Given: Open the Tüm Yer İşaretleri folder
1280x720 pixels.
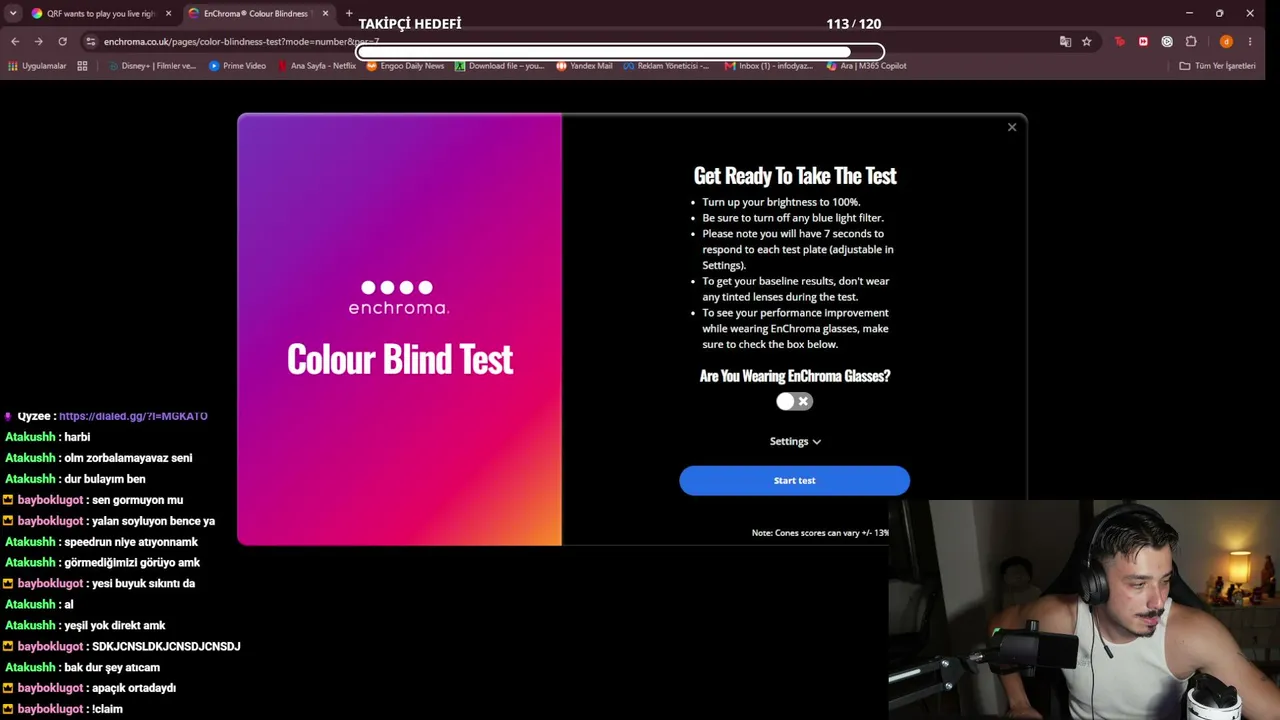Looking at the screenshot, I should click(1217, 66).
